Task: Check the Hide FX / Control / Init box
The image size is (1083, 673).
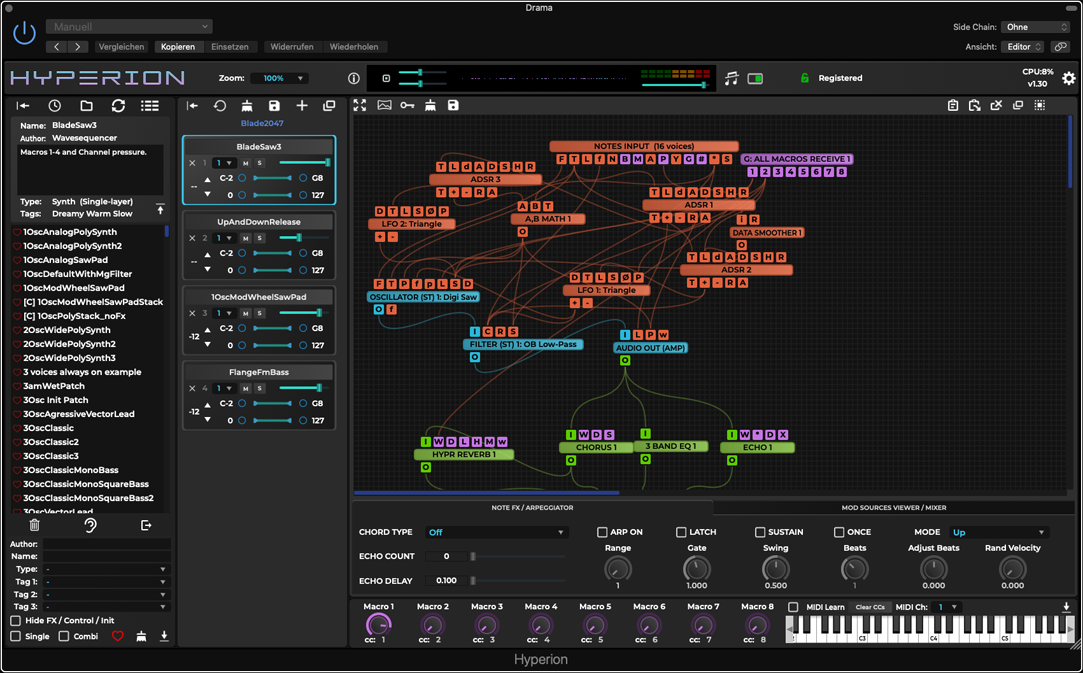Action: 16,621
